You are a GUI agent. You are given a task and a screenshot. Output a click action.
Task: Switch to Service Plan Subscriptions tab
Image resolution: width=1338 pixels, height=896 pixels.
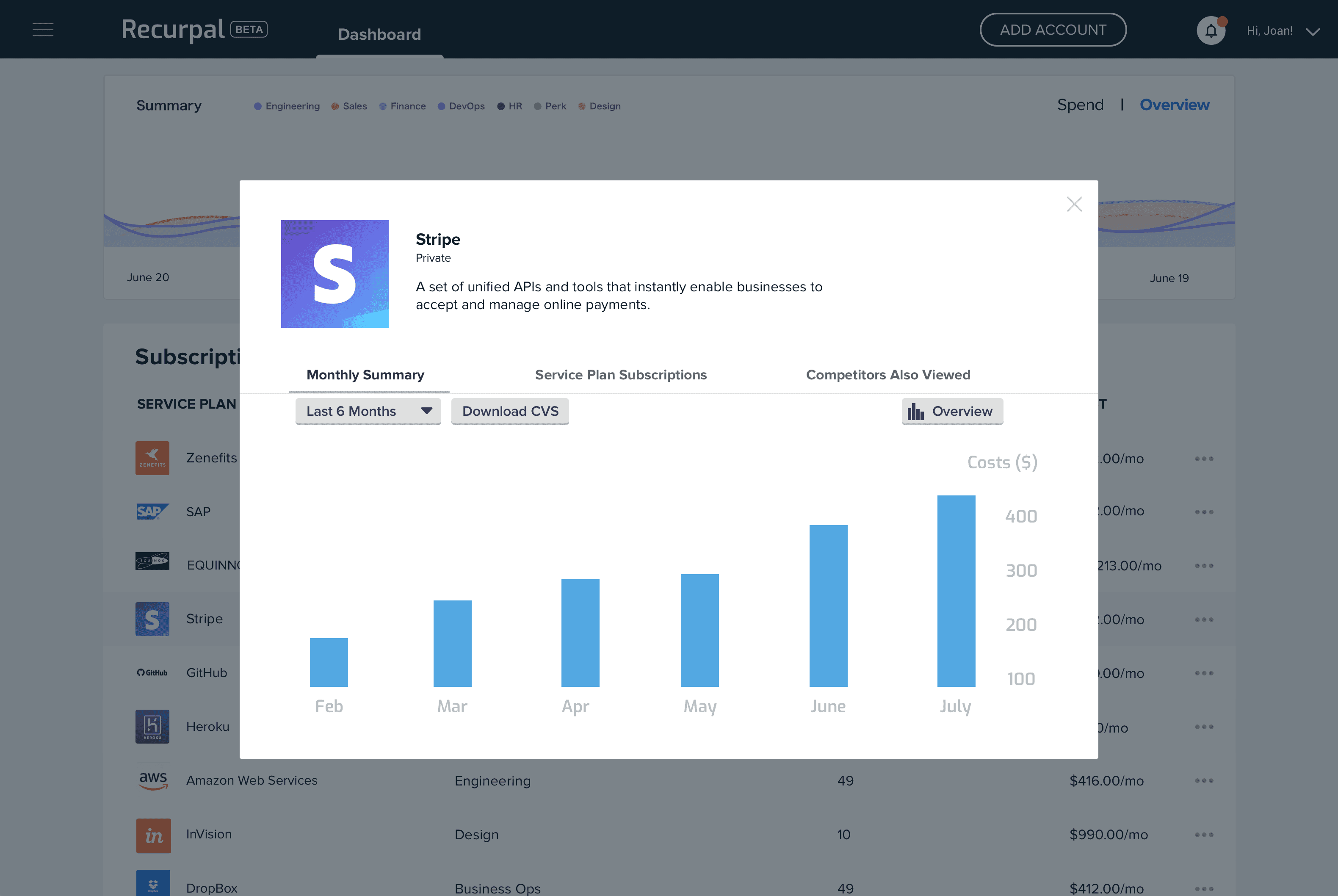620,375
